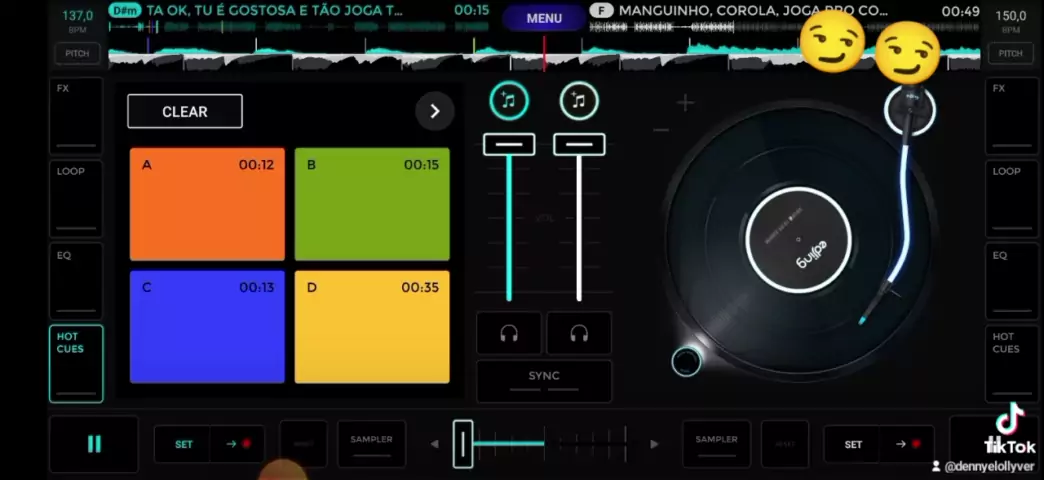Tap the left arrow beside the crossfader
Viewport: 1044px width, 480px height.
435,444
